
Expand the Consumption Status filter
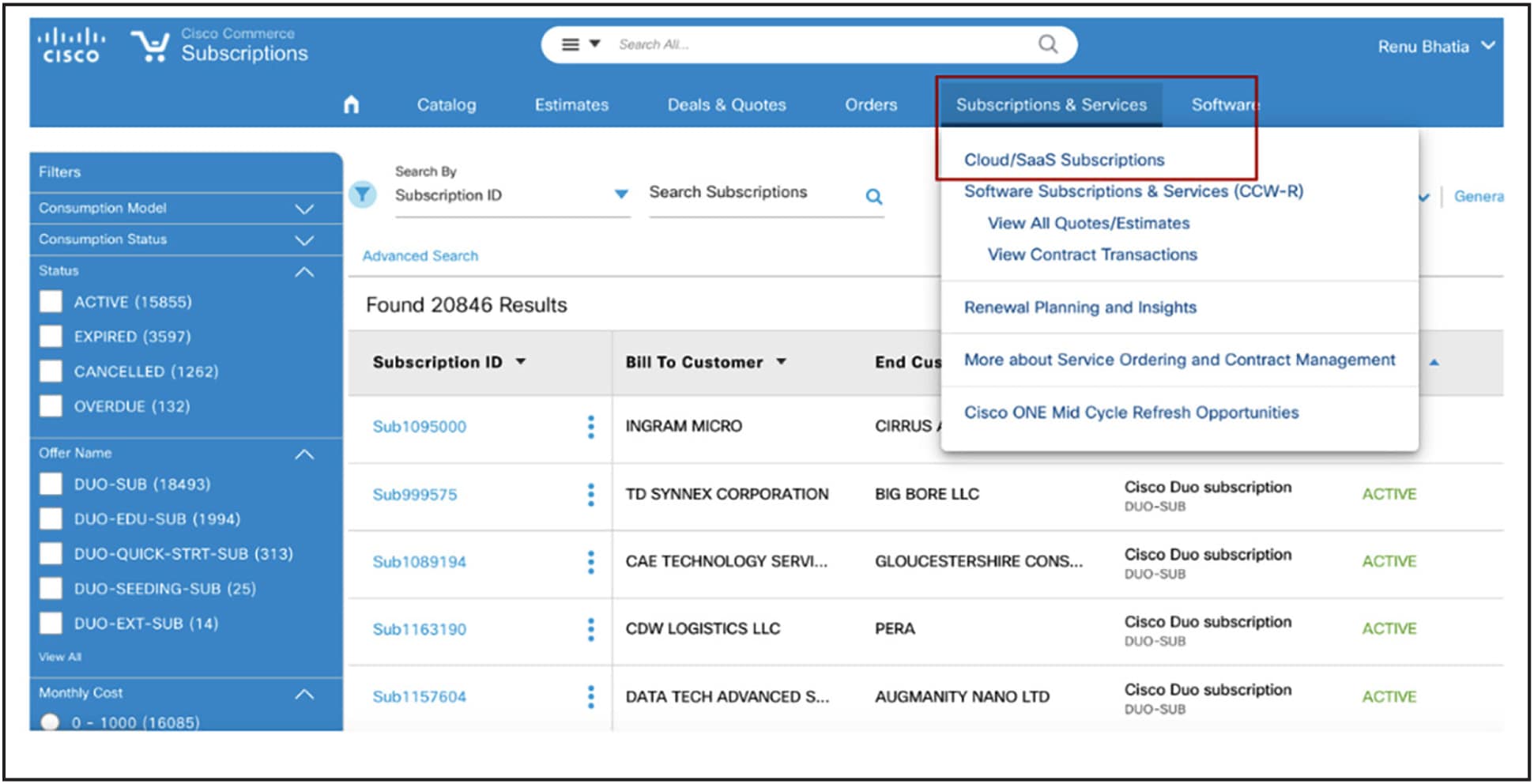[x=304, y=240]
